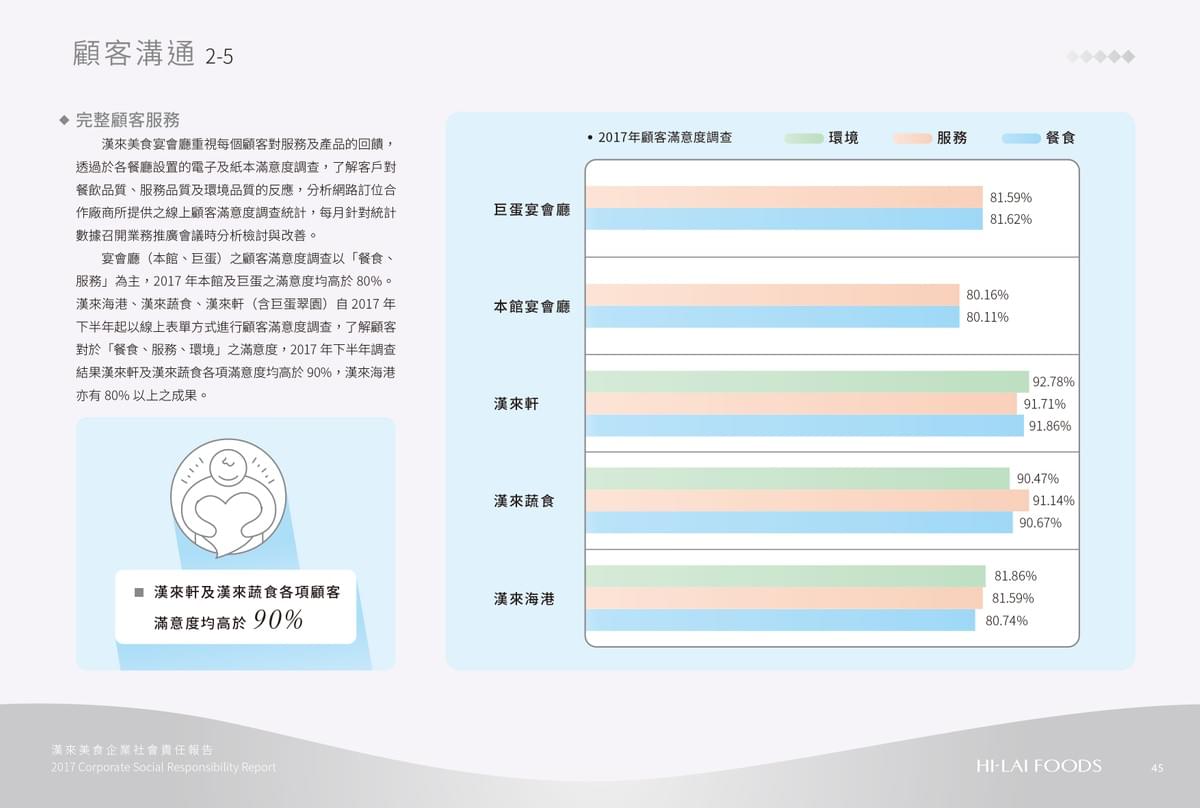Click the 巨蛋宴會廳 blue 餐食 bar
The height and width of the screenshot is (808, 1200).
click(x=784, y=219)
